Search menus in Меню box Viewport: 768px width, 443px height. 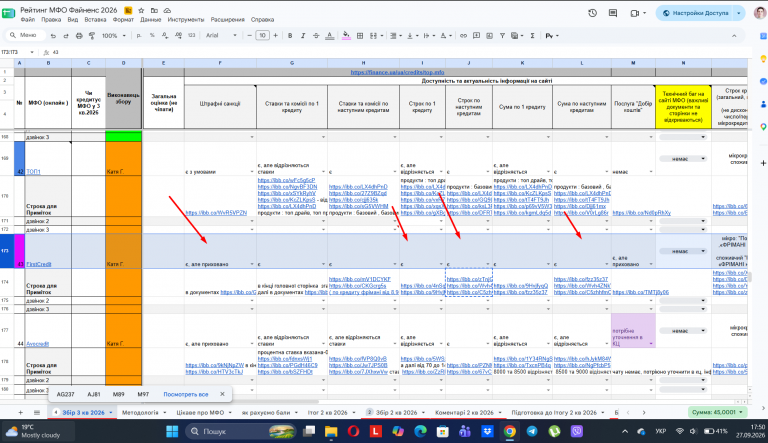click(x=25, y=35)
